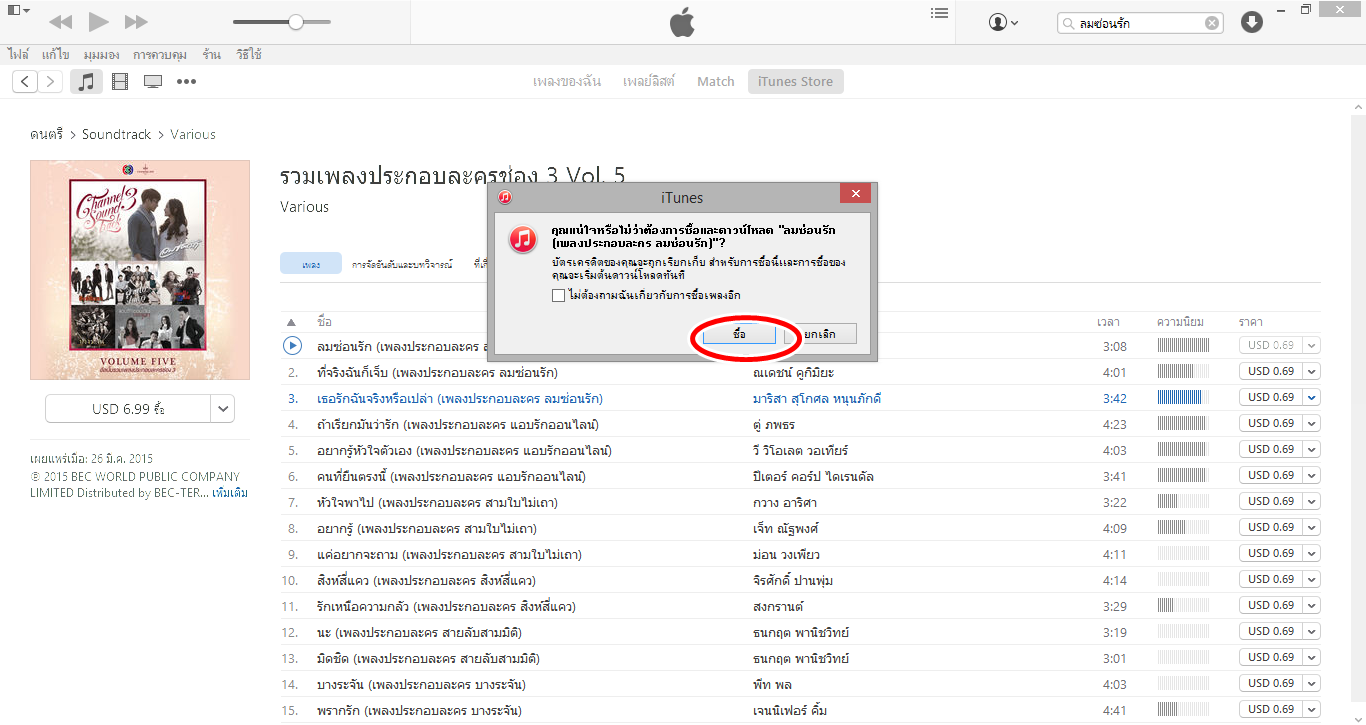
Task: Click the main play button
Action: tap(98, 21)
